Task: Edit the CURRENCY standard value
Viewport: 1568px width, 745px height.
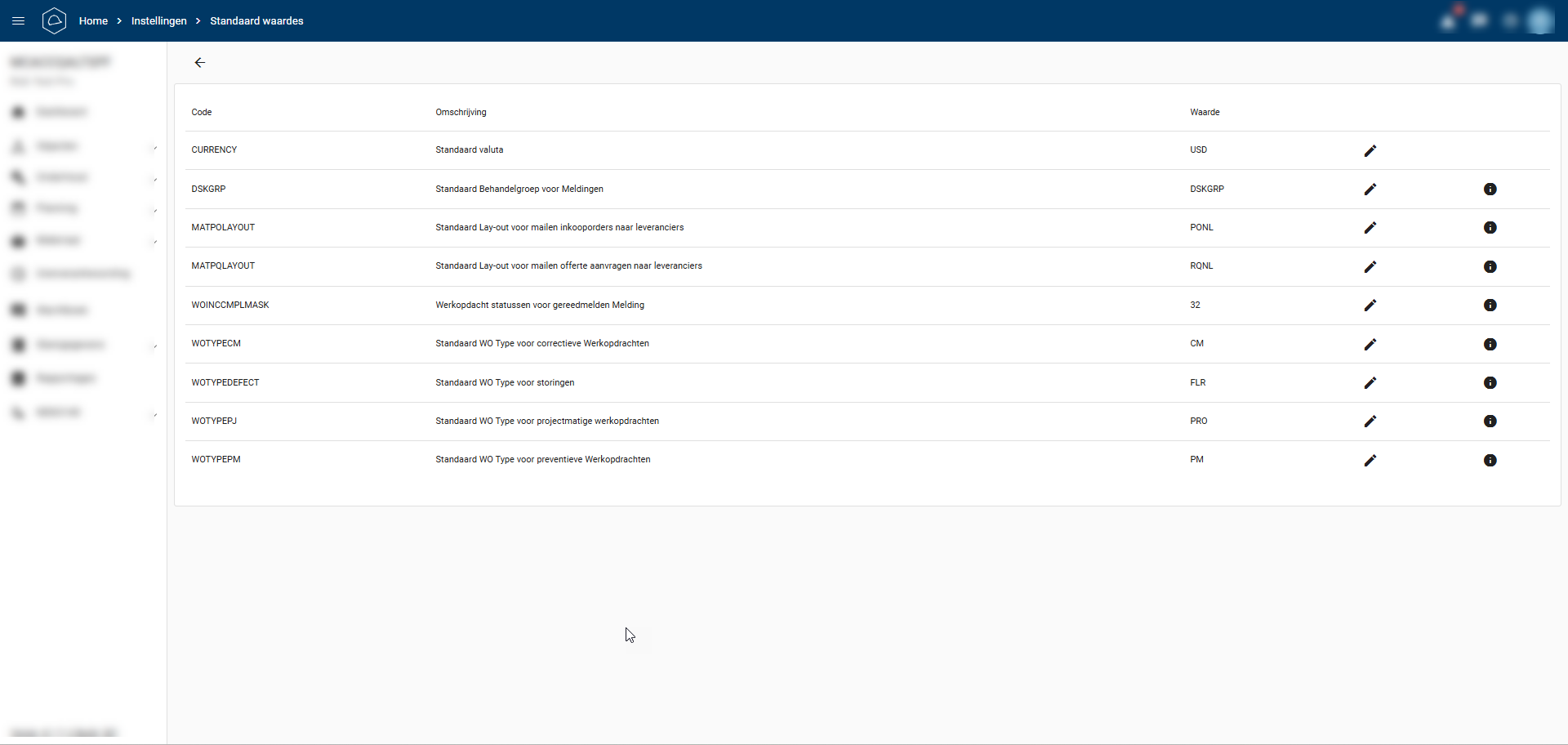Action: [x=1370, y=150]
